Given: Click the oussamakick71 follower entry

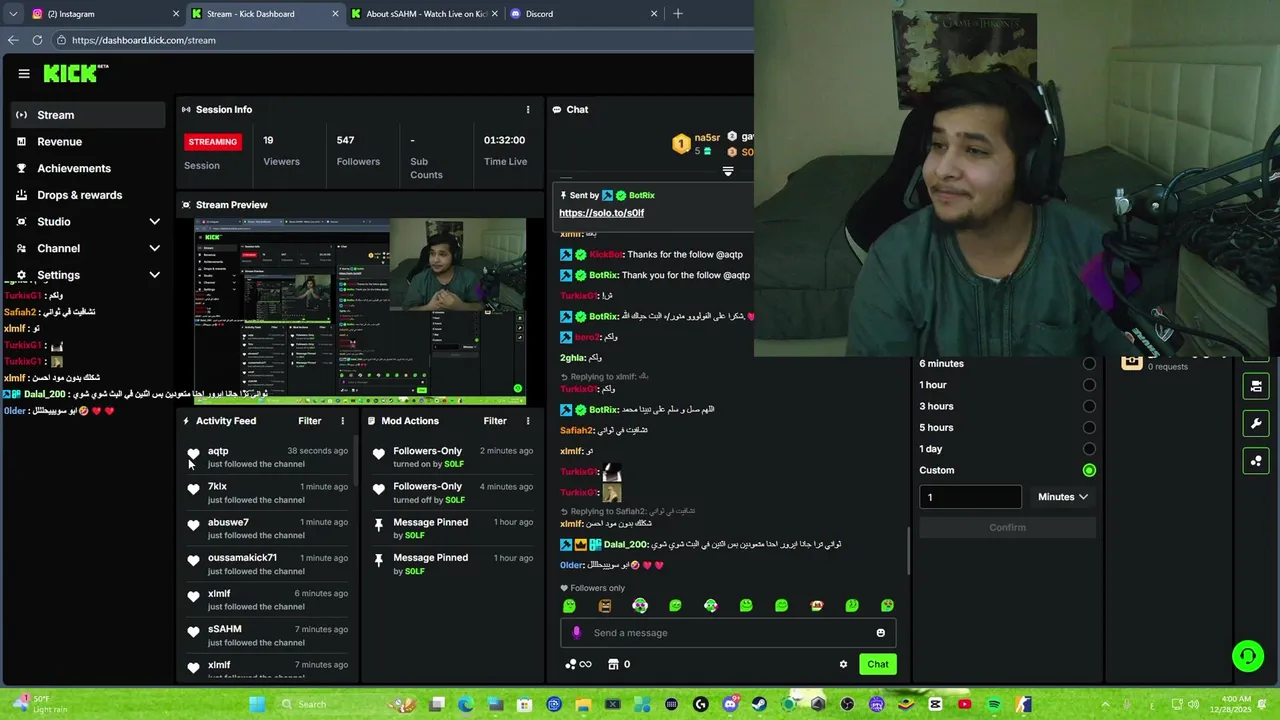Looking at the screenshot, I should point(267,564).
